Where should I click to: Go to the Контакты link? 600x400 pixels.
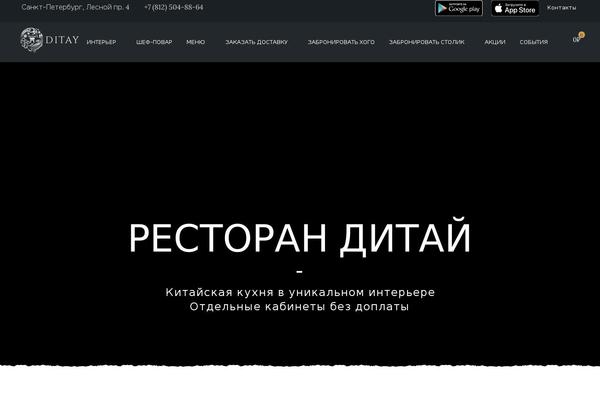tap(561, 8)
